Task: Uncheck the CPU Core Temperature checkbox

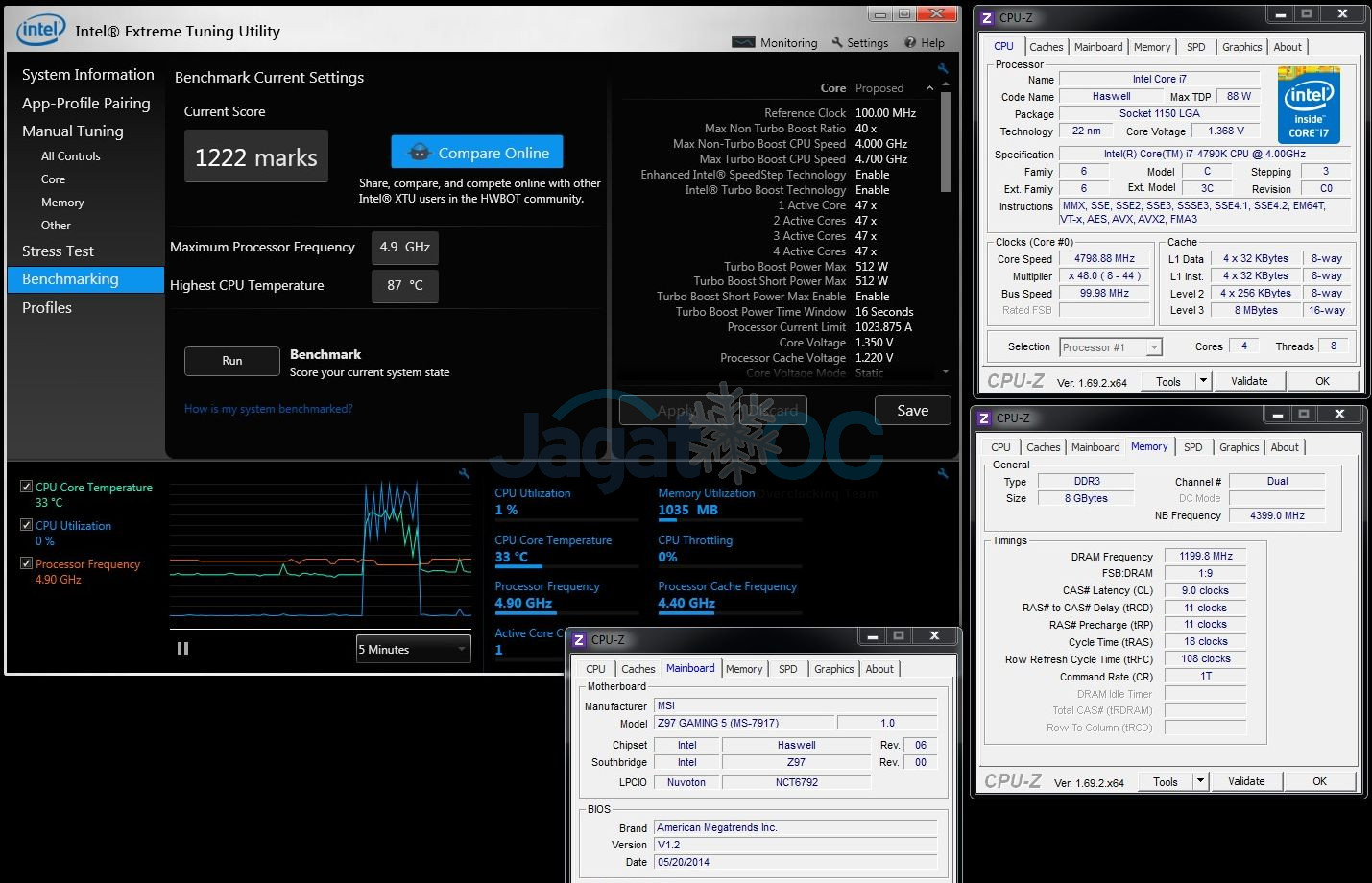Action: point(26,487)
